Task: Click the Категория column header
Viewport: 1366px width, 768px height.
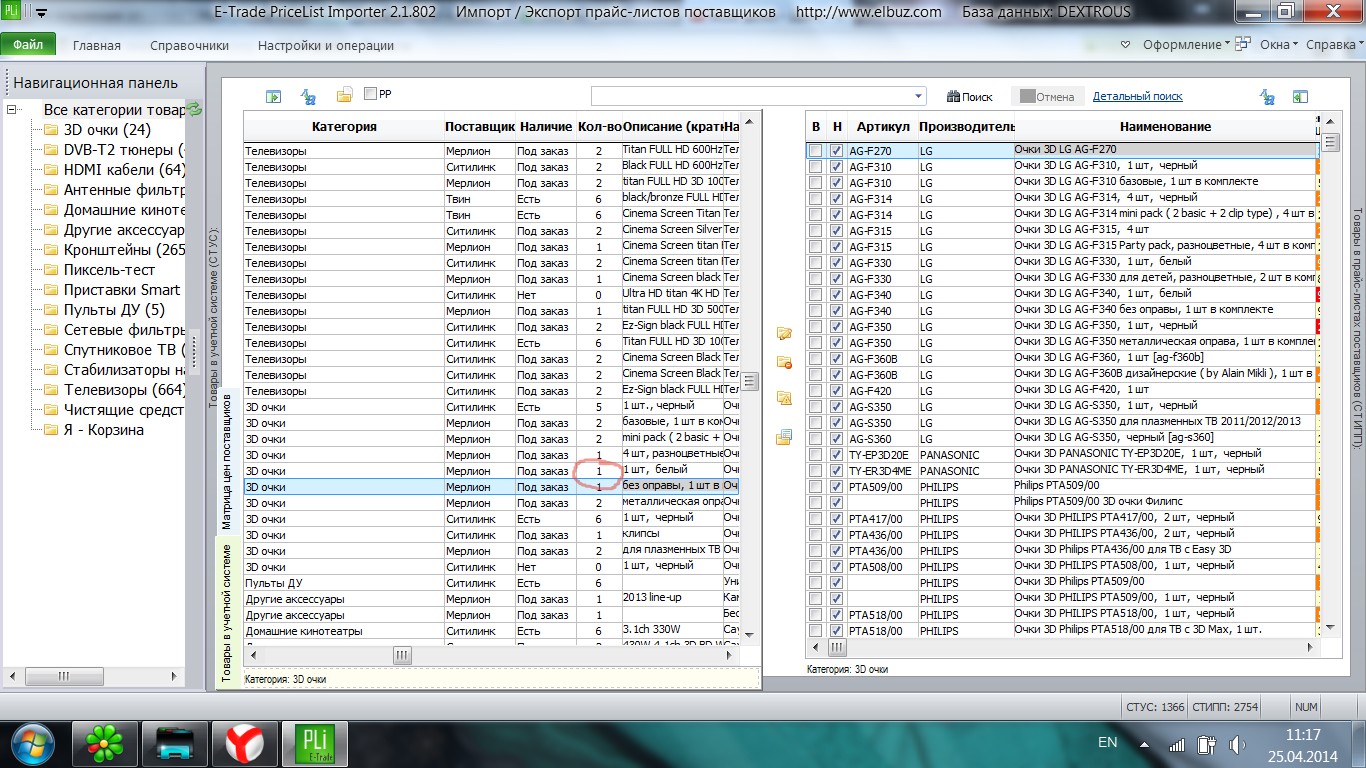Action: click(344, 127)
